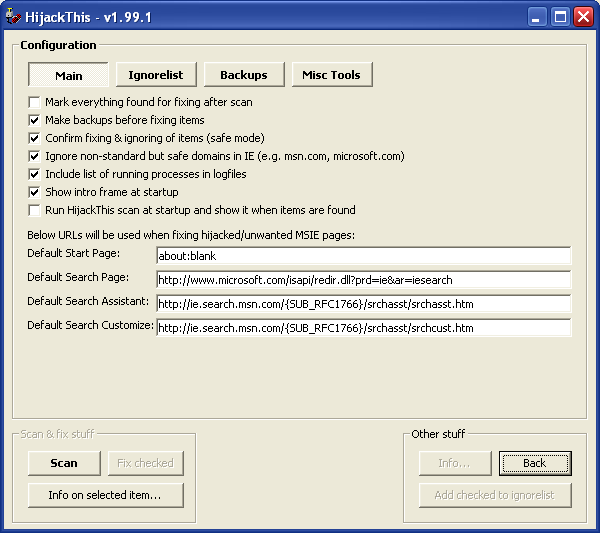Click the Default Search Customize URL field
This screenshot has width=600, height=533.
364,328
